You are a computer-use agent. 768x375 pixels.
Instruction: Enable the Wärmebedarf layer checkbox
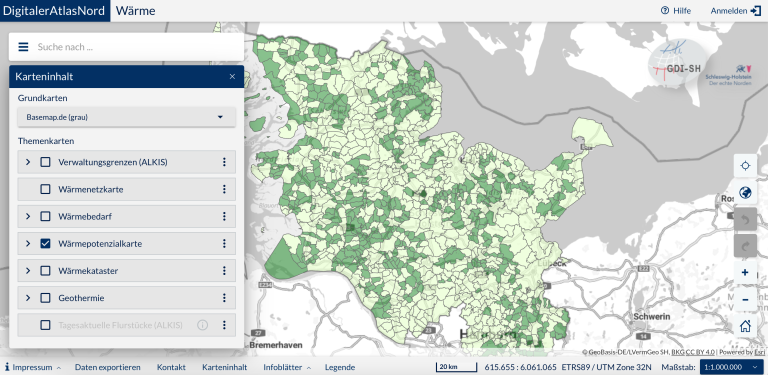(x=45, y=216)
